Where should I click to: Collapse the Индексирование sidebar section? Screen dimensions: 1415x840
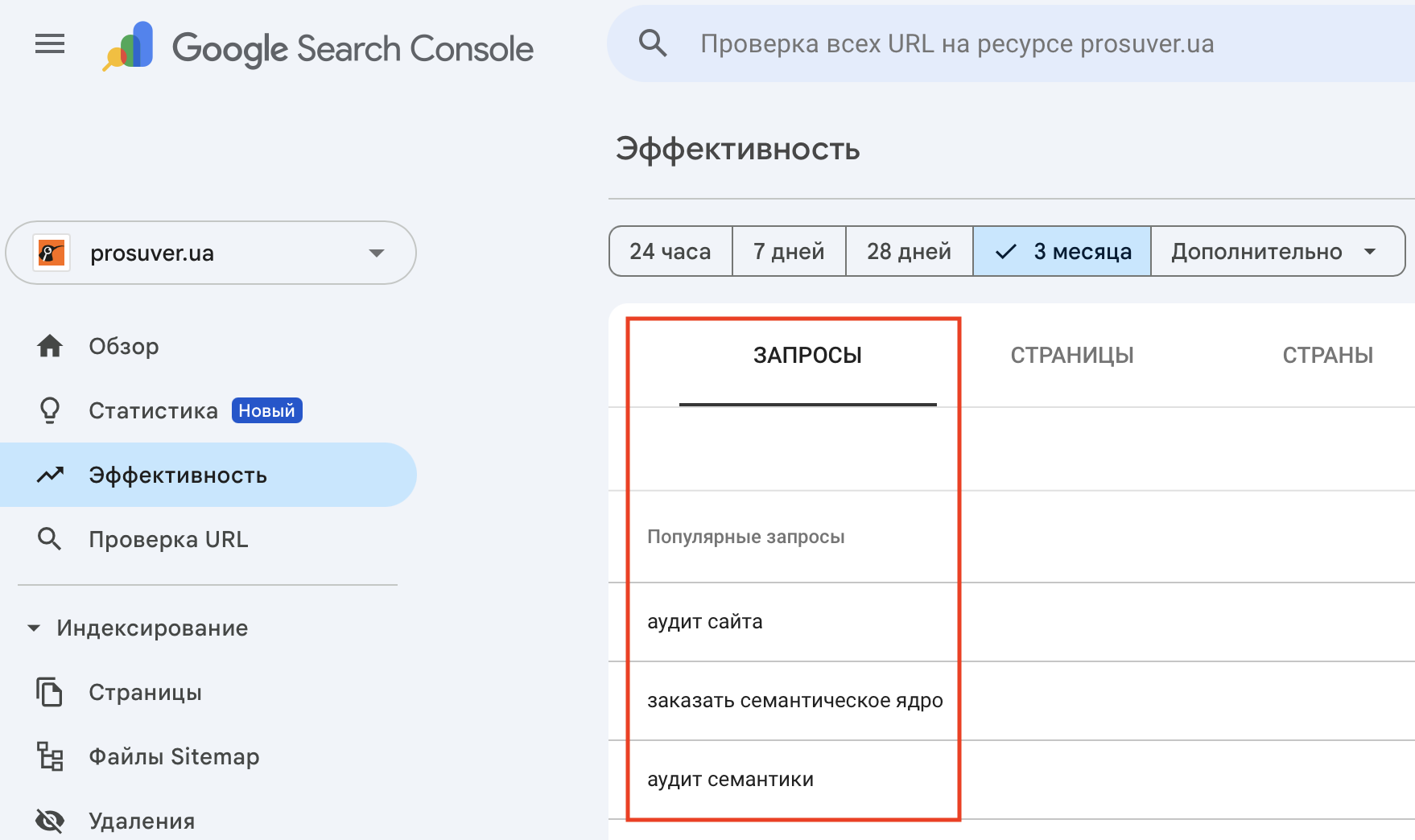[34, 628]
